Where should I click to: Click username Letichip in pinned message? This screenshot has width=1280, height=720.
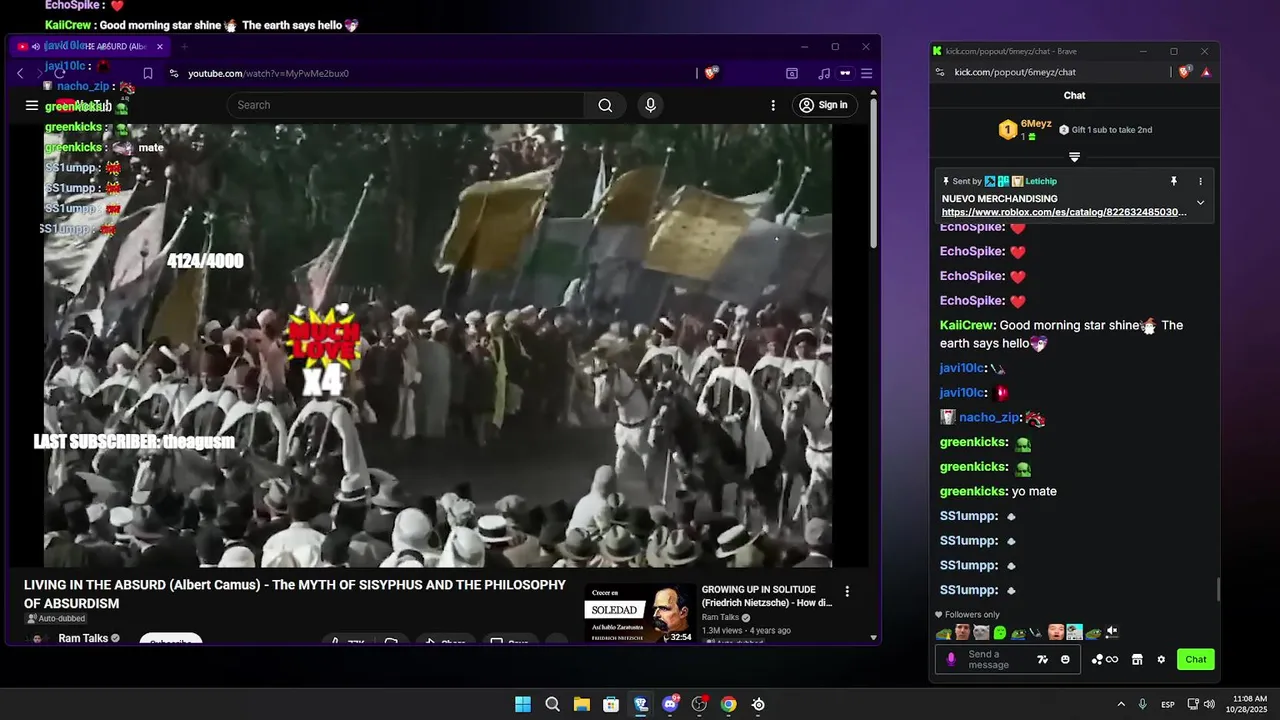coord(1041,181)
